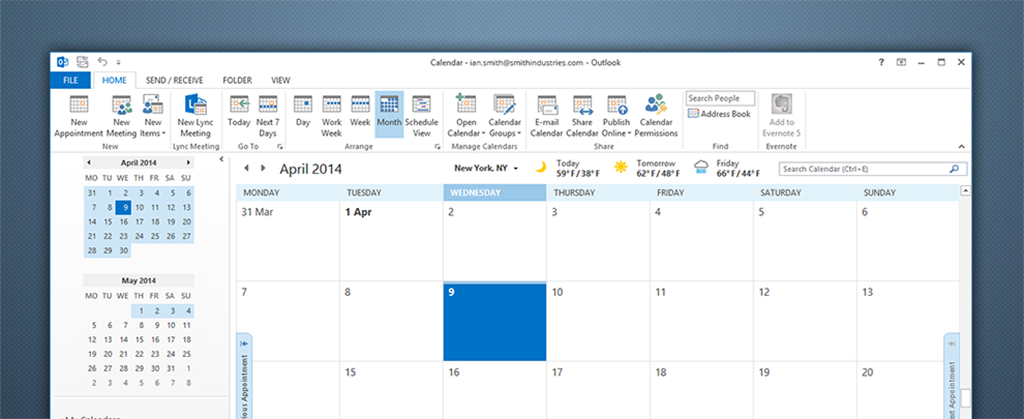Switch to Week view
Viewport: 1024px width, 419px height.
click(x=360, y=111)
